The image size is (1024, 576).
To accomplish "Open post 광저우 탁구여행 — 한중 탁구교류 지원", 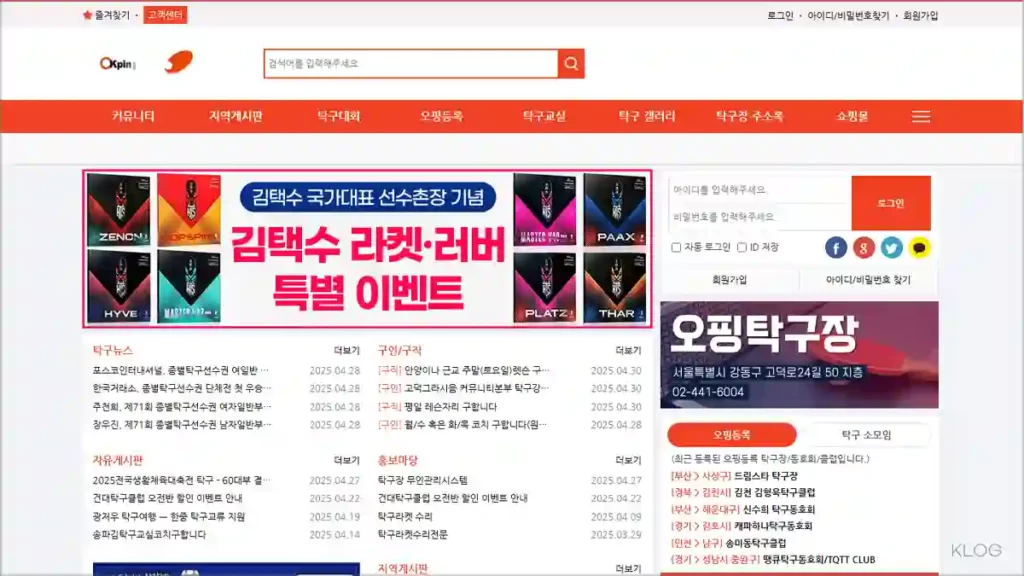I will (x=168, y=517).
